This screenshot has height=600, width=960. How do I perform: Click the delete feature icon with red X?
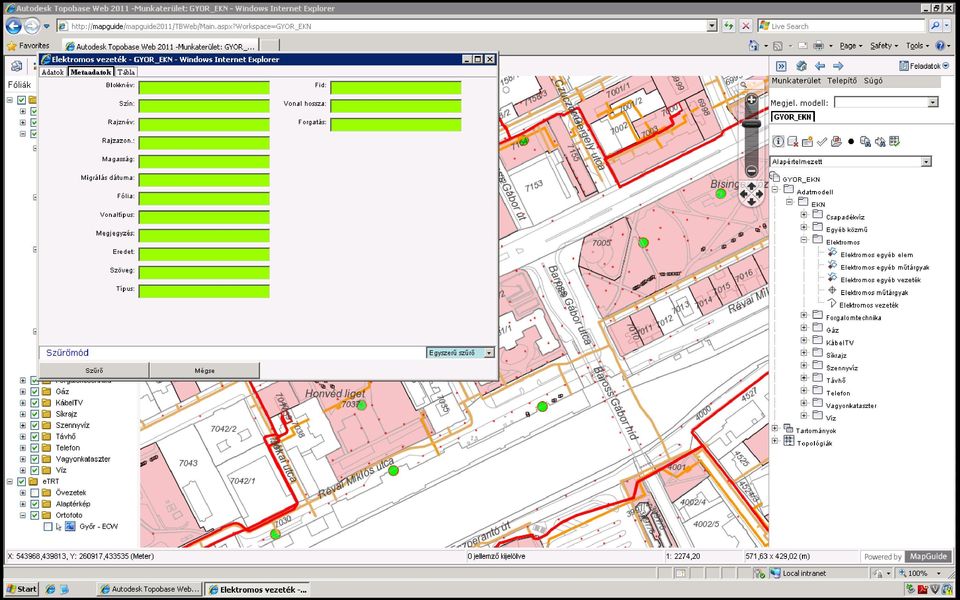[792, 141]
